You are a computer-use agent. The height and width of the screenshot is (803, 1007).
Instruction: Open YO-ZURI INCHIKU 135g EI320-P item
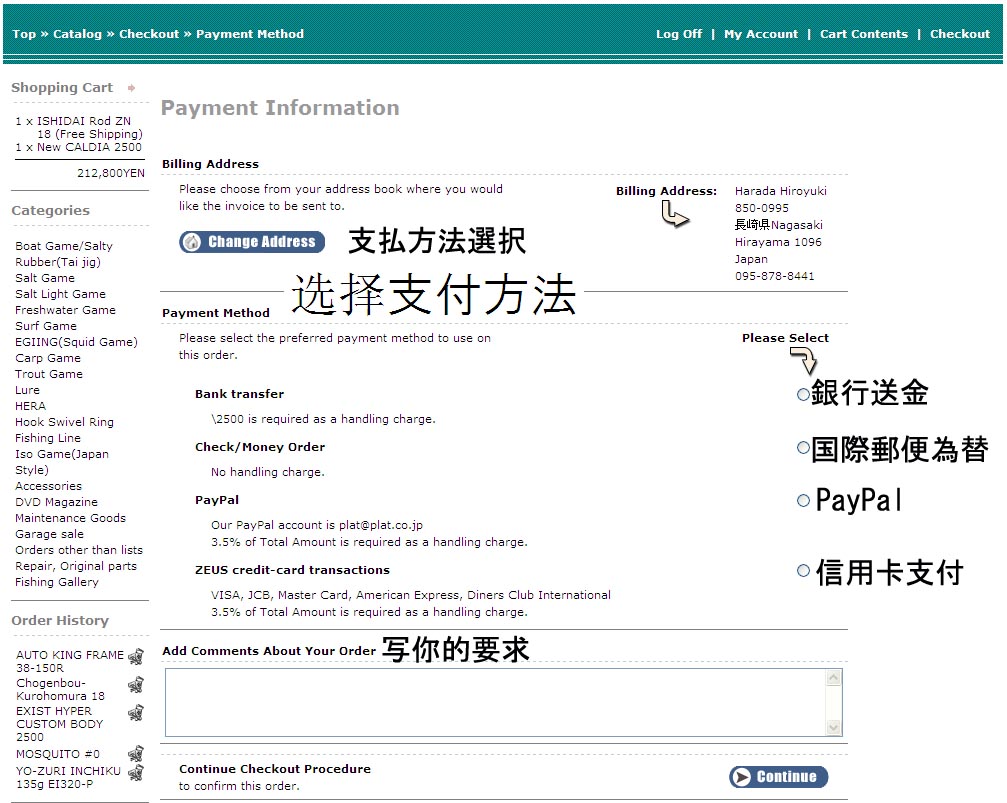(x=68, y=777)
